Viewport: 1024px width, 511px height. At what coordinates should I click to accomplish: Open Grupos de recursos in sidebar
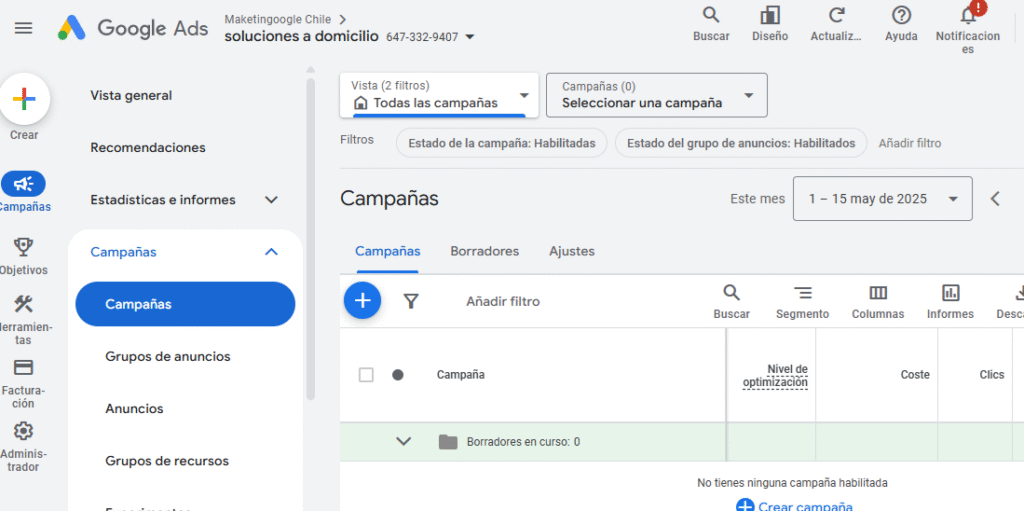coord(167,461)
